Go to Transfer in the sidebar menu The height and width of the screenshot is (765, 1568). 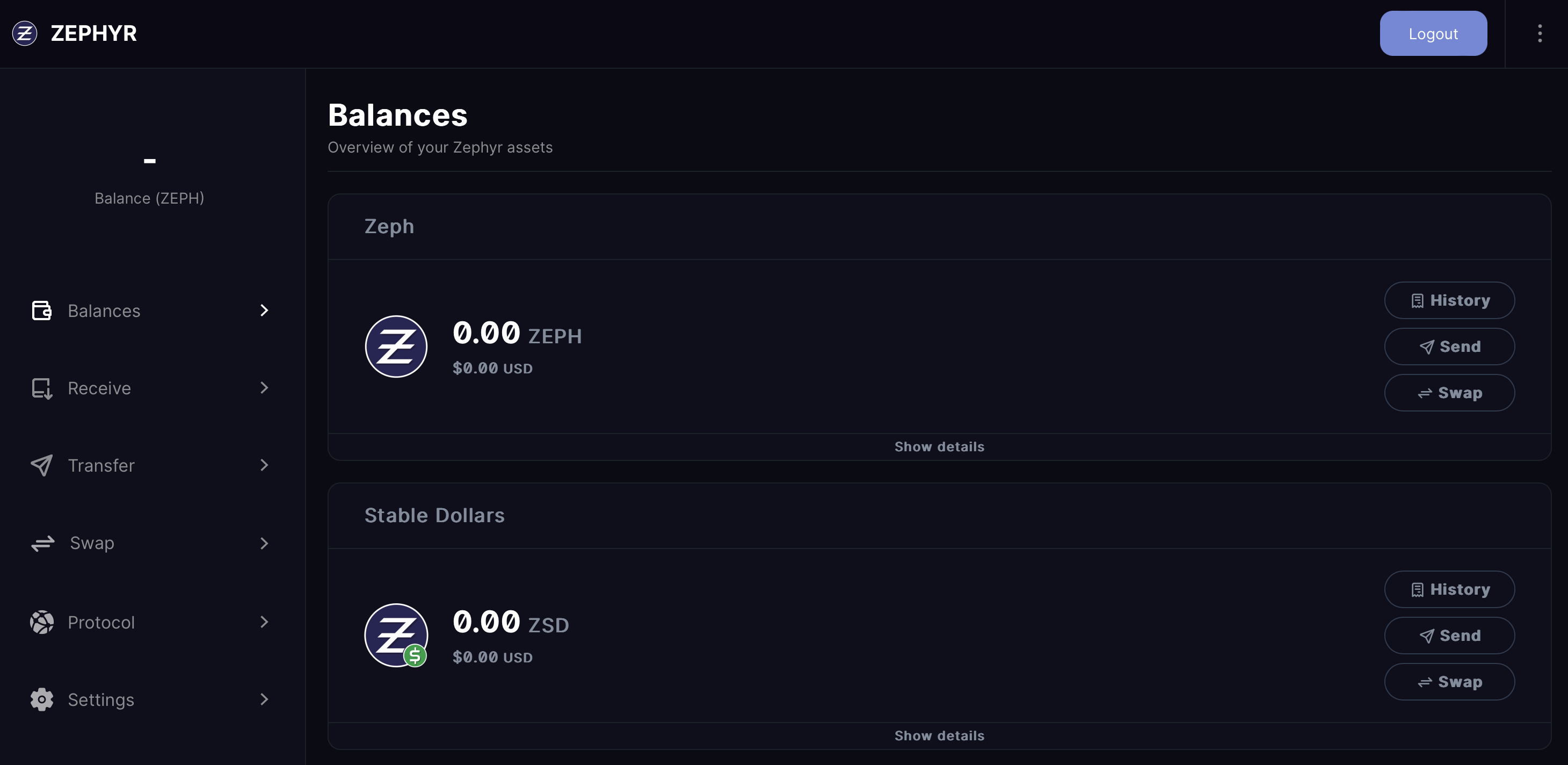[x=101, y=465]
